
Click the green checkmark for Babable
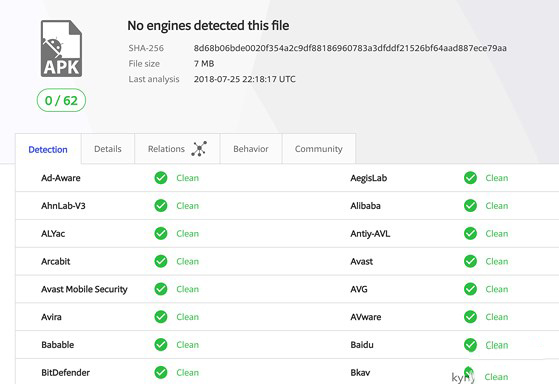[x=161, y=344]
